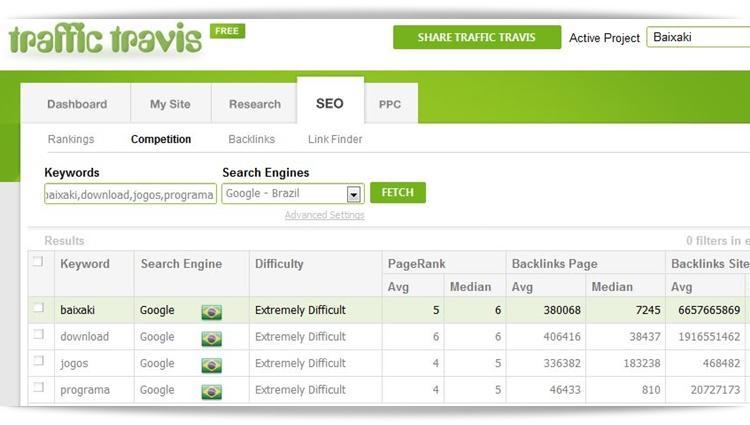Select the SEO tab
The height and width of the screenshot is (425, 750).
click(x=330, y=103)
